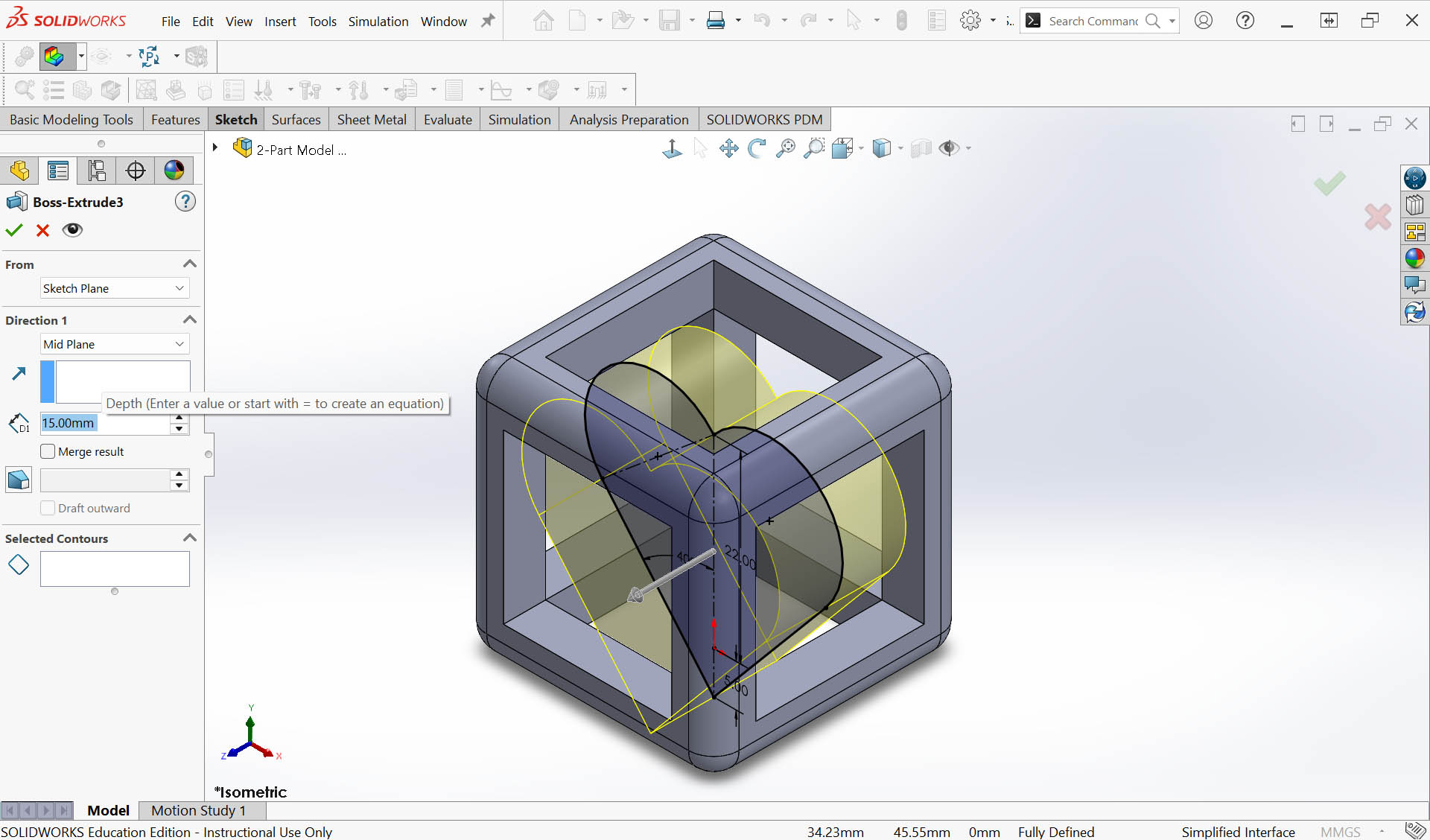This screenshot has width=1430, height=840.
Task: Open the DisplayManager color sphere tab icon
Action: (174, 171)
